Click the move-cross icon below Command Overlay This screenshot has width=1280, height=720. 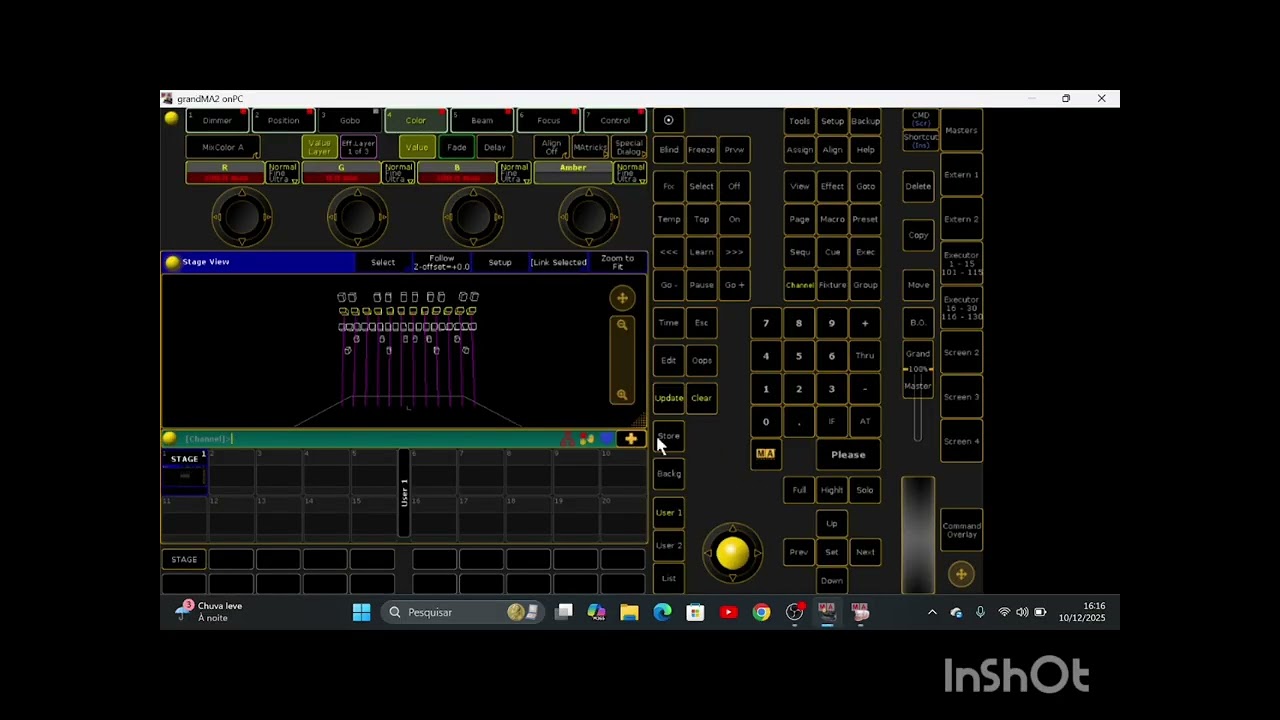point(961,574)
